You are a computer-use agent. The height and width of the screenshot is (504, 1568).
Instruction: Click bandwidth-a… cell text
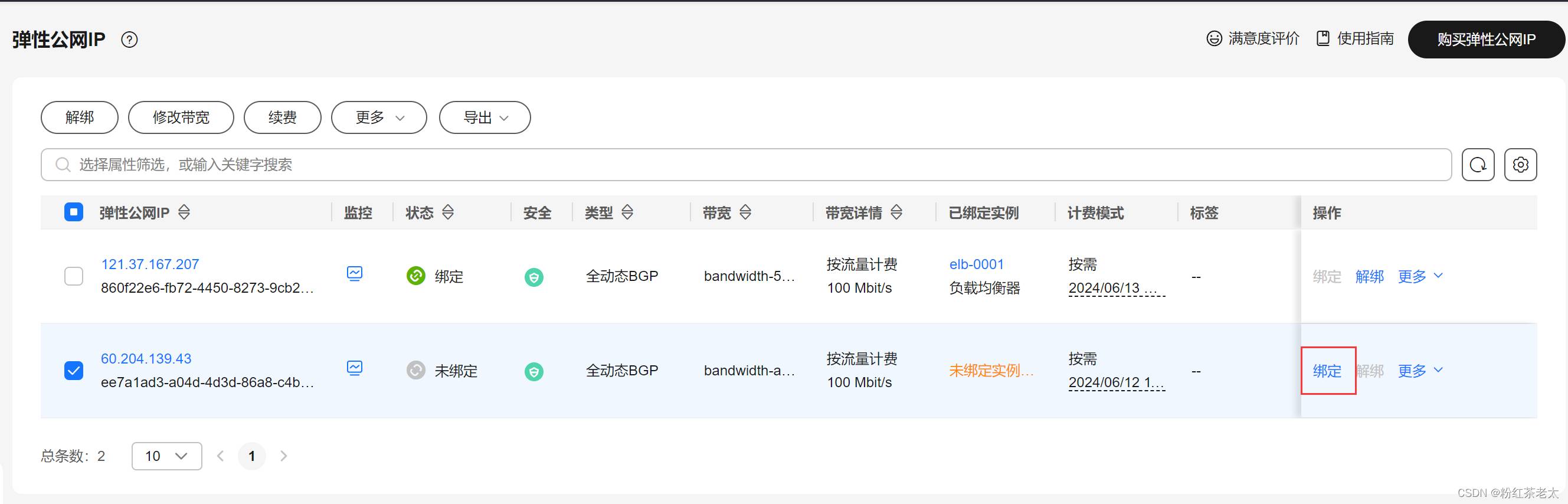749,371
